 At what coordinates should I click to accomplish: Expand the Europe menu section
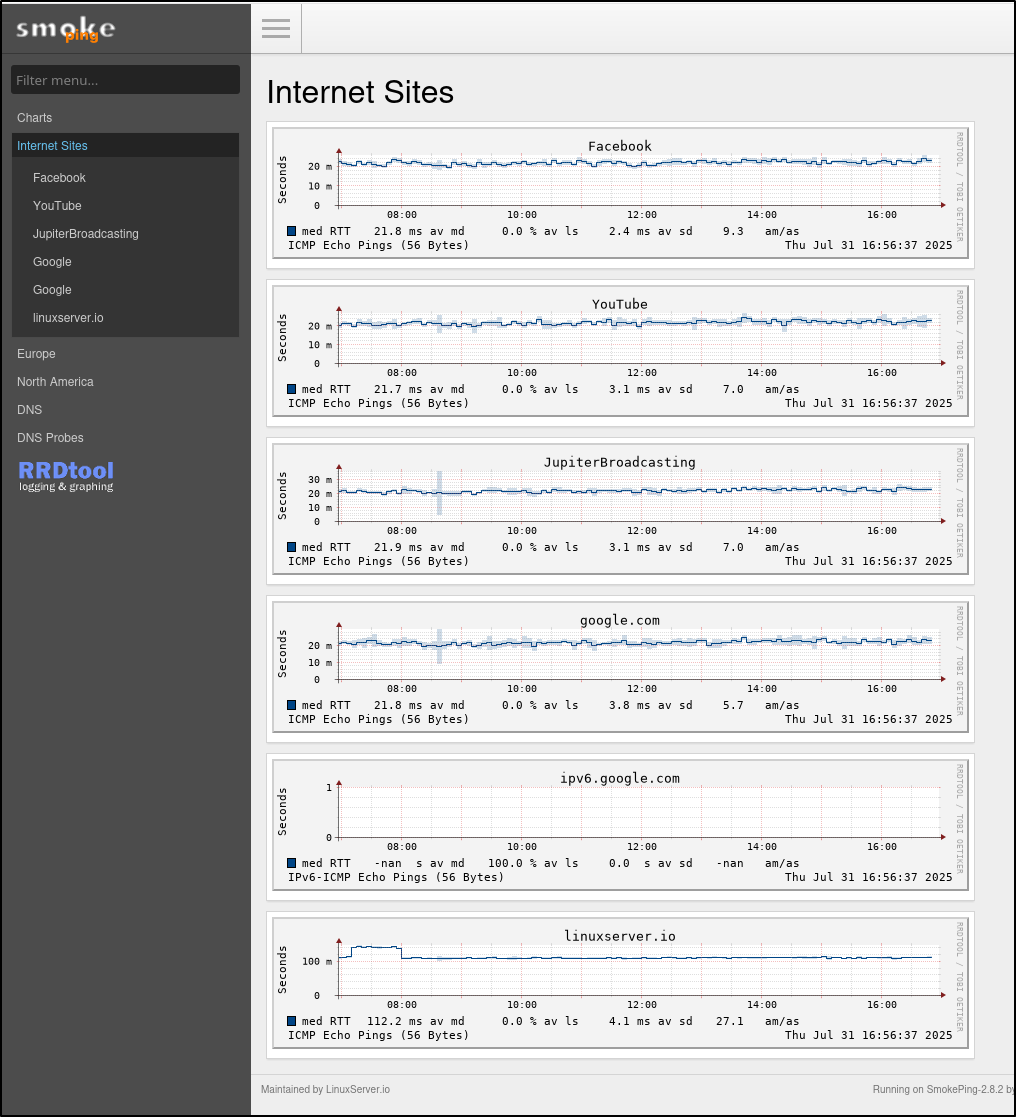(36, 353)
